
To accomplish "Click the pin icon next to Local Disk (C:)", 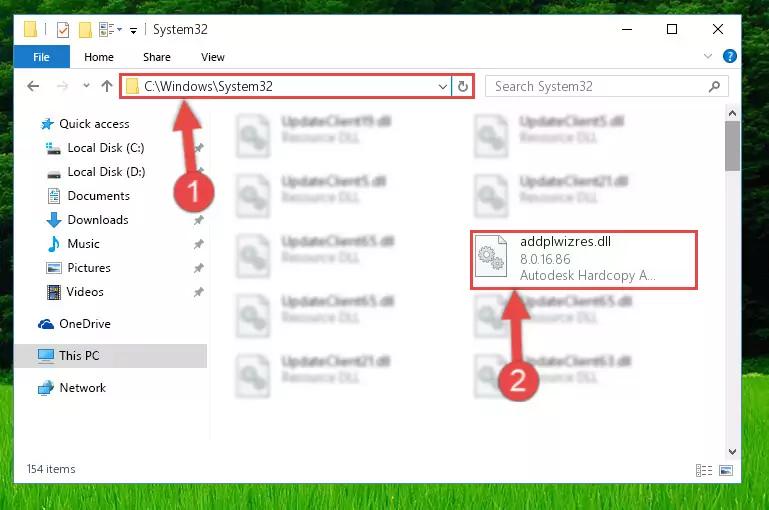I will tap(198, 148).
